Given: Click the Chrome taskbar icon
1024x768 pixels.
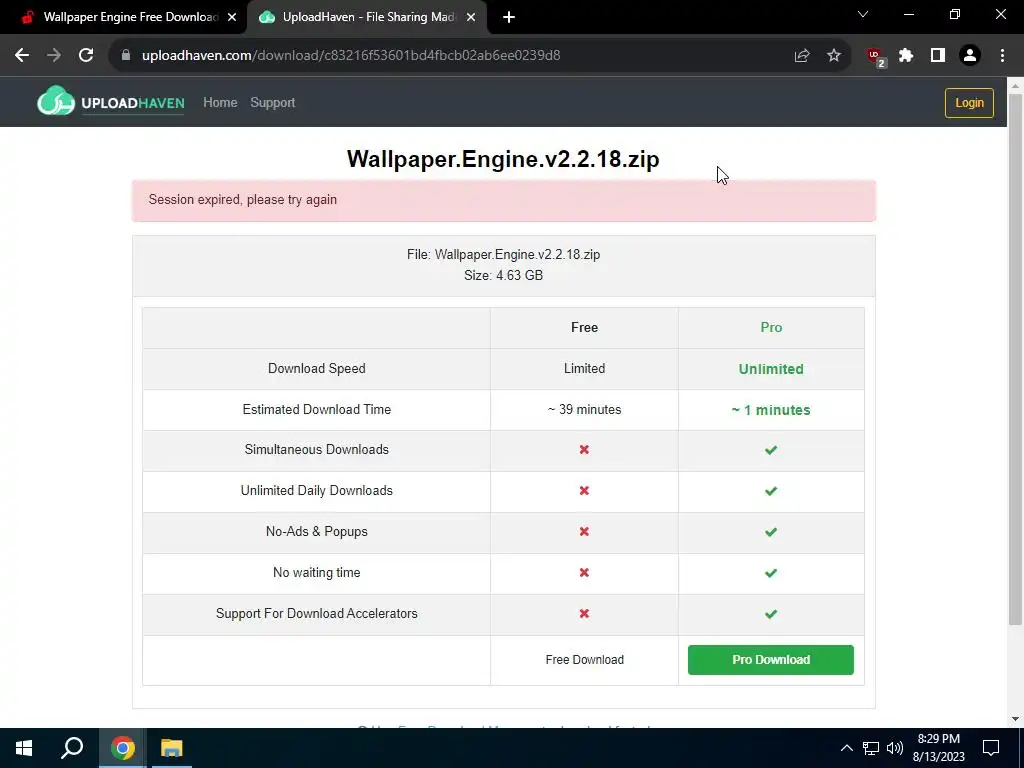Looking at the screenshot, I should pyautogui.click(x=123, y=748).
